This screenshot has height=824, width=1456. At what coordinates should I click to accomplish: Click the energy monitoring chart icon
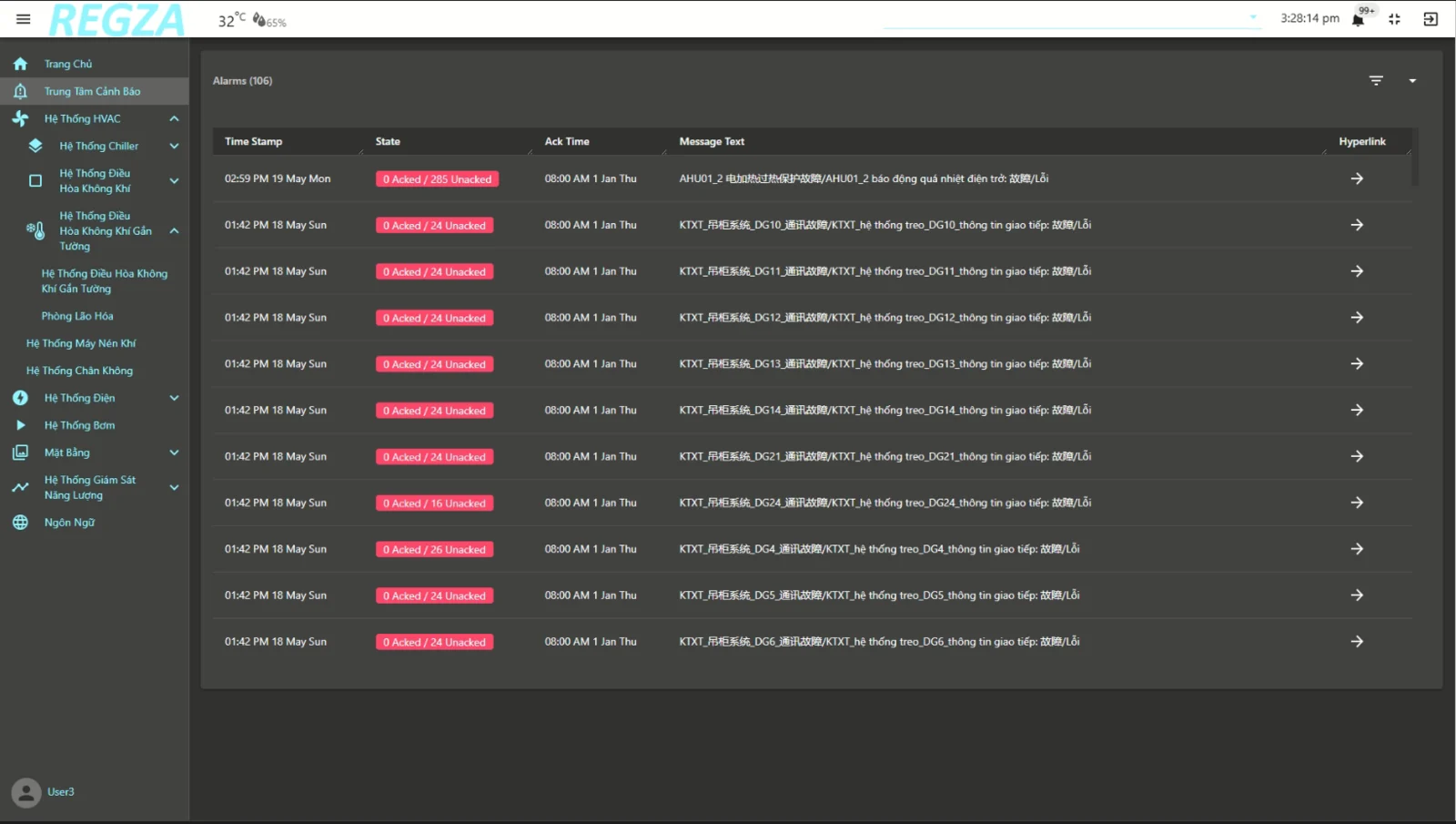(20, 487)
